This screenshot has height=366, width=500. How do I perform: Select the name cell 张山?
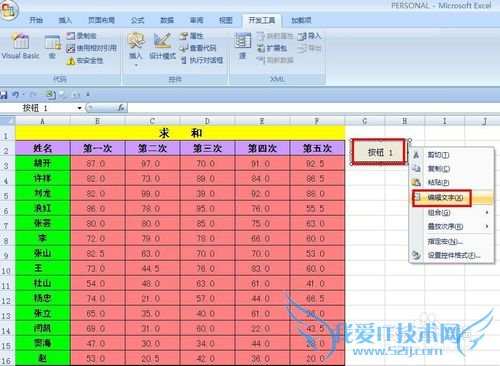pyautogui.click(x=43, y=253)
